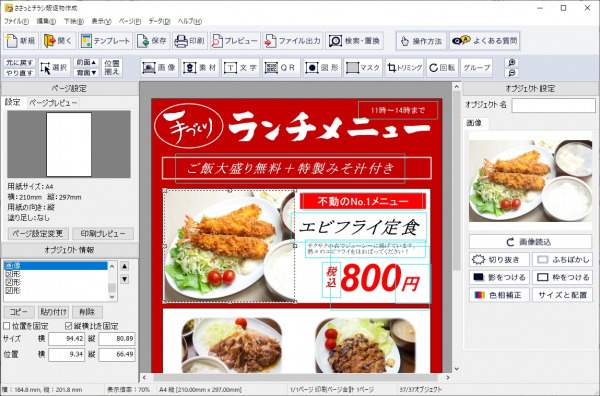Add a frame with 枠をつける

562,277
